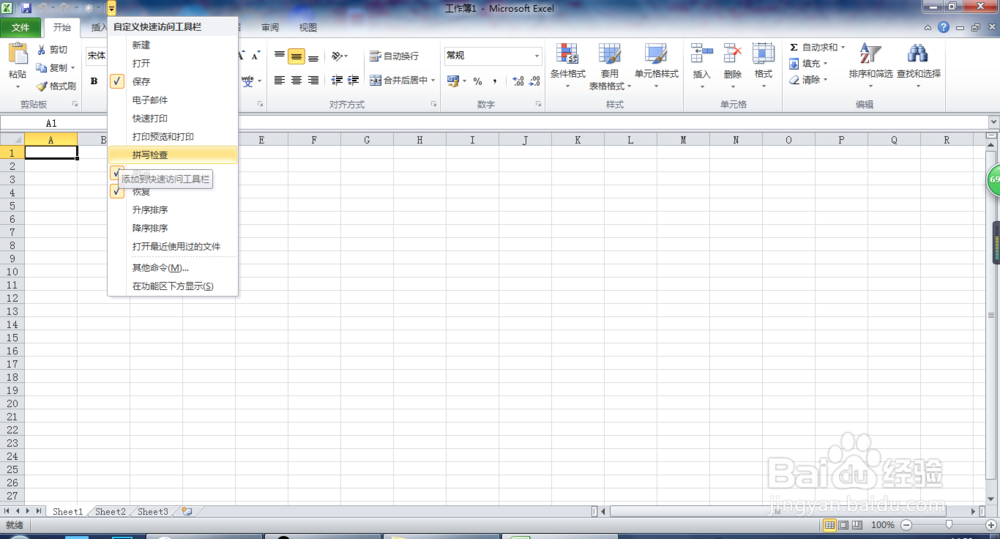
Task: Expand the formula bar
Action: [x=993, y=122]
